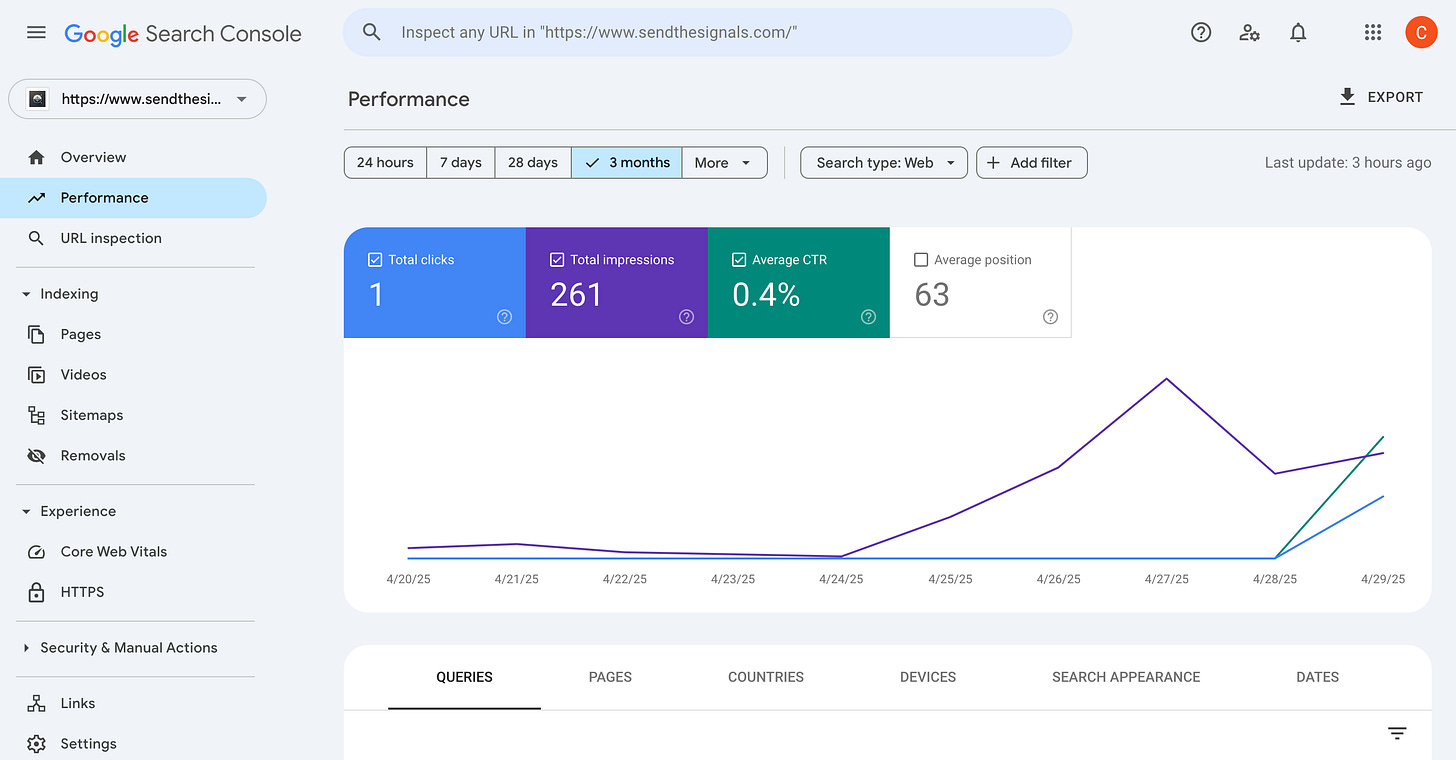Click the Google Search Console logo
This screenshot has height=760, width=1456.
pyautogui.click(x=183, y=33)
